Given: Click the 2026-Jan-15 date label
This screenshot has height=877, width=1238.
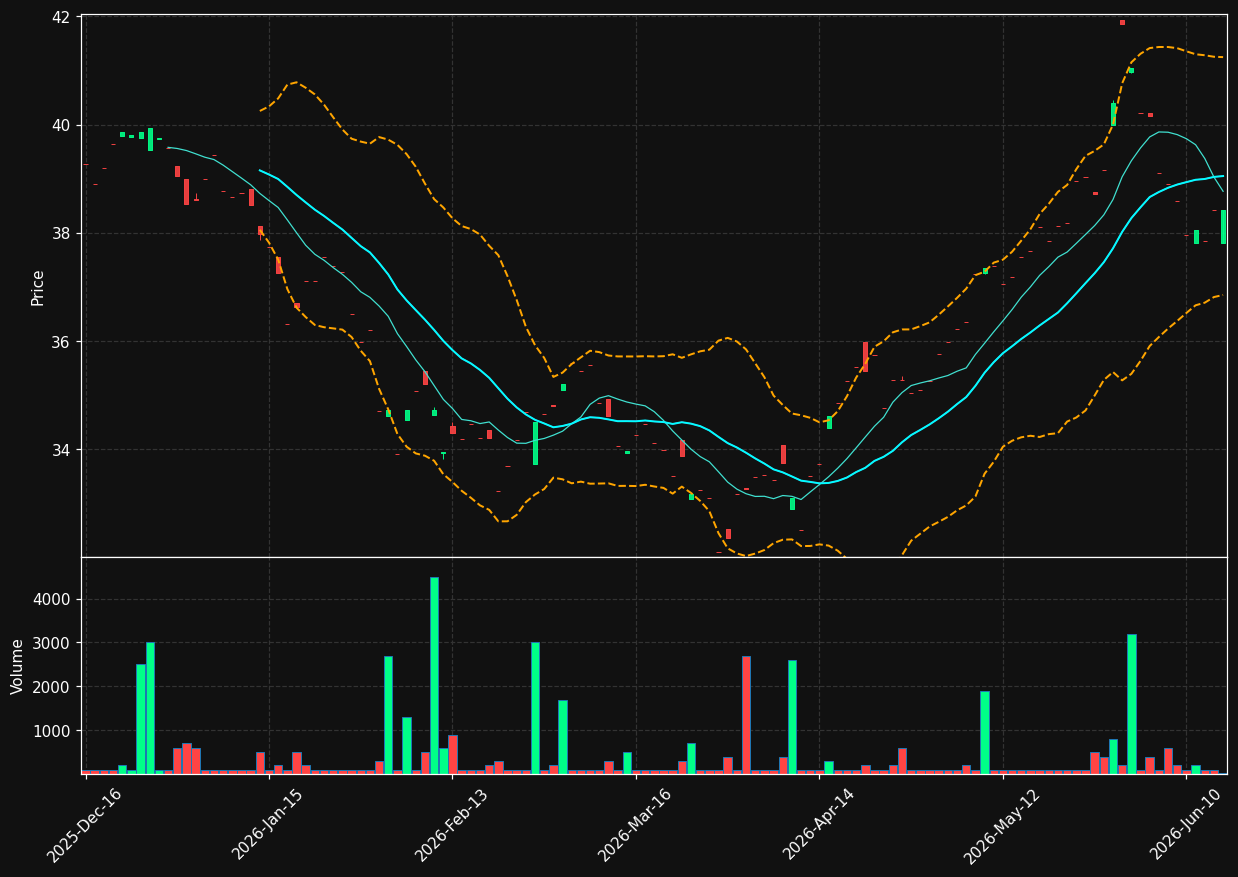Looking at the screenshot, I should point(268,824).
